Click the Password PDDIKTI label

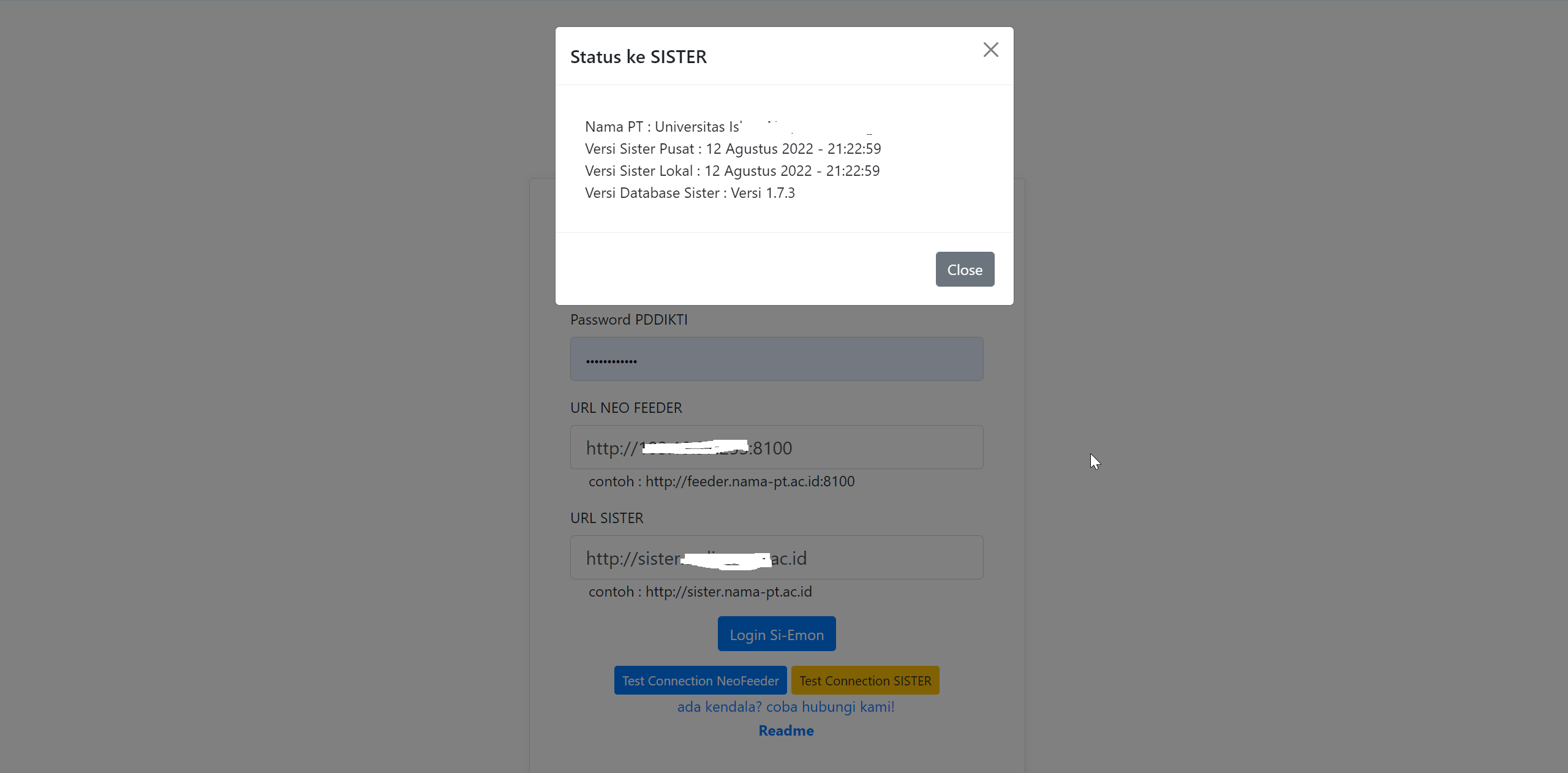click(628, 320)
